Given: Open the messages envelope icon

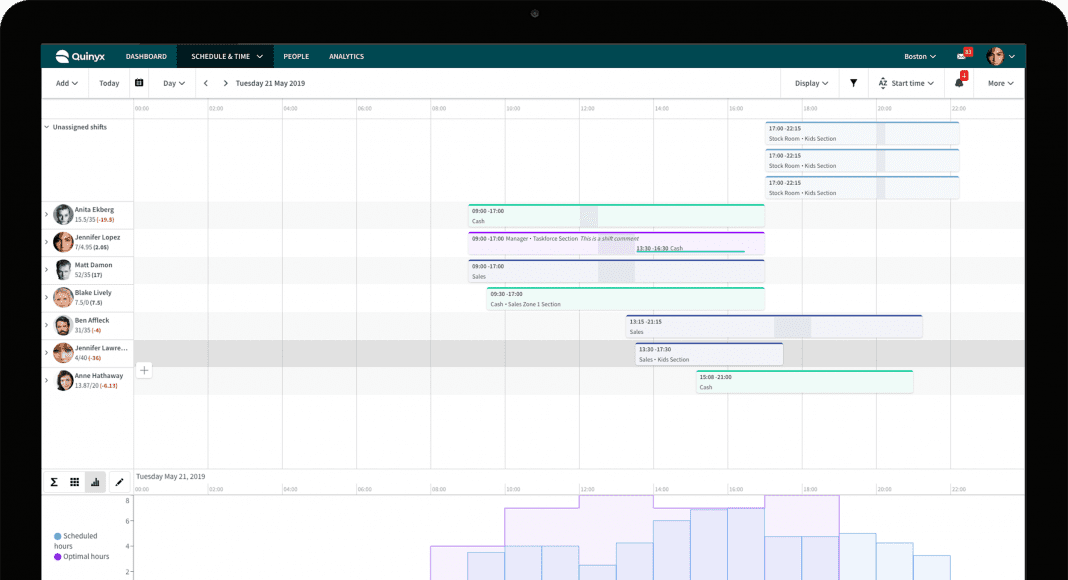Looking at the screenshot, I should pyautogui.click(x=964, y=56).
